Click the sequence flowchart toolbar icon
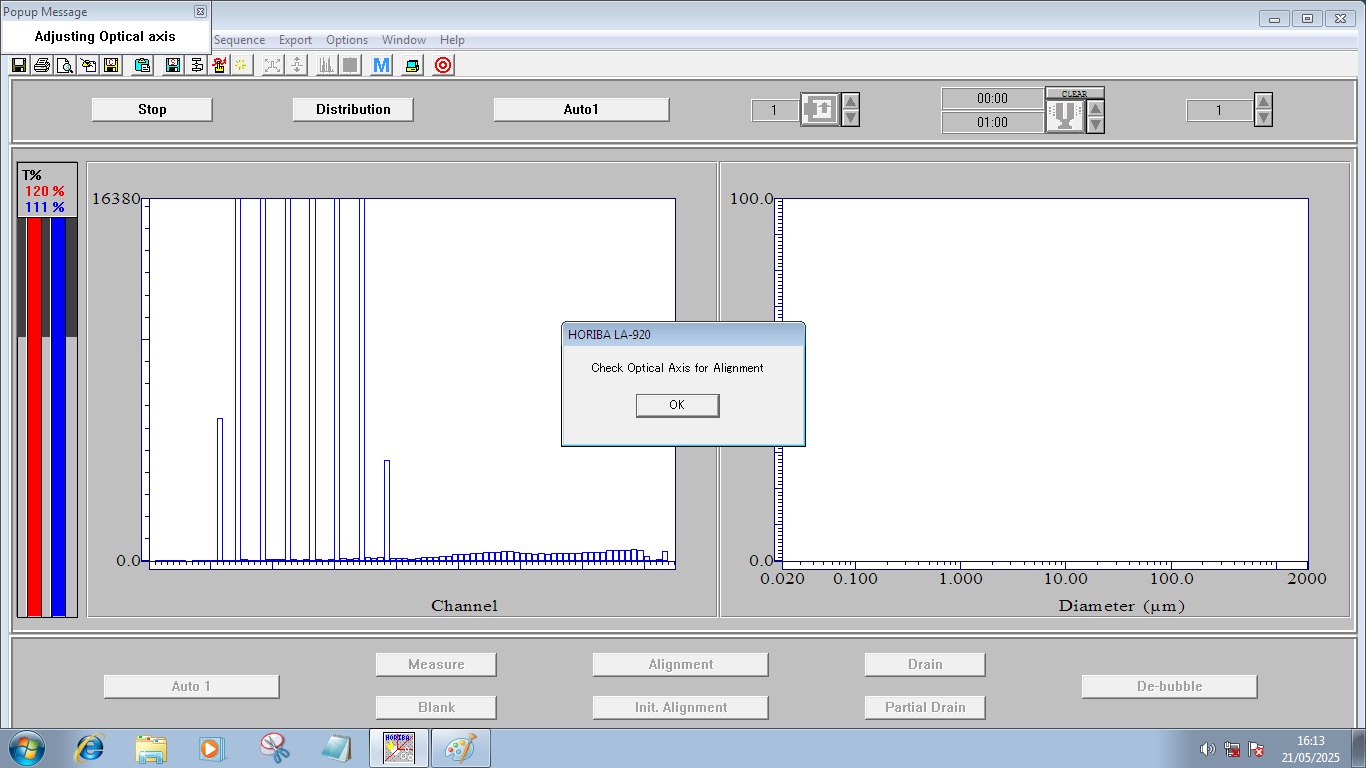 [196, 65]
